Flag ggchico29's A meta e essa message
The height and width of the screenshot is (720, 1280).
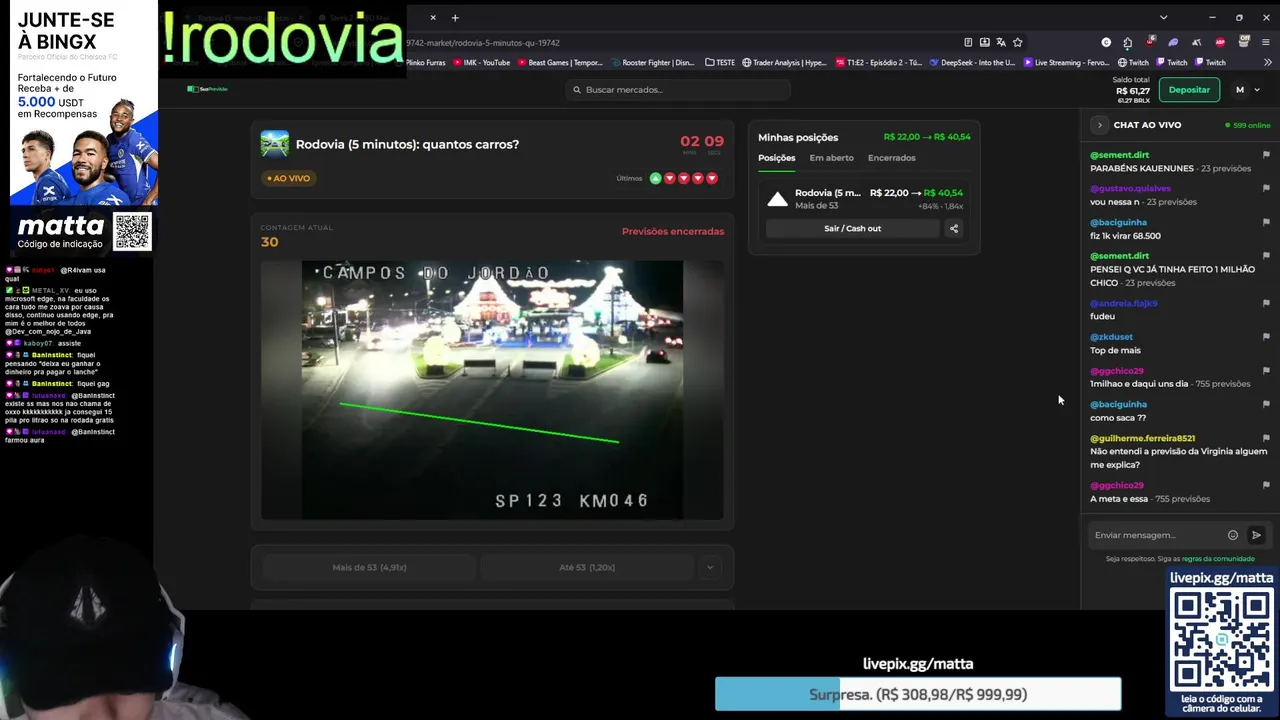1266,485
